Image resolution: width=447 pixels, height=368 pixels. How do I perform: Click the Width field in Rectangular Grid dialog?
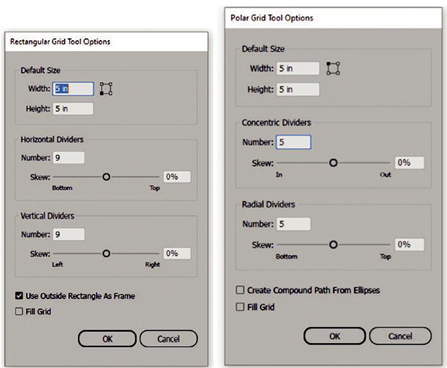click(73, 89)
